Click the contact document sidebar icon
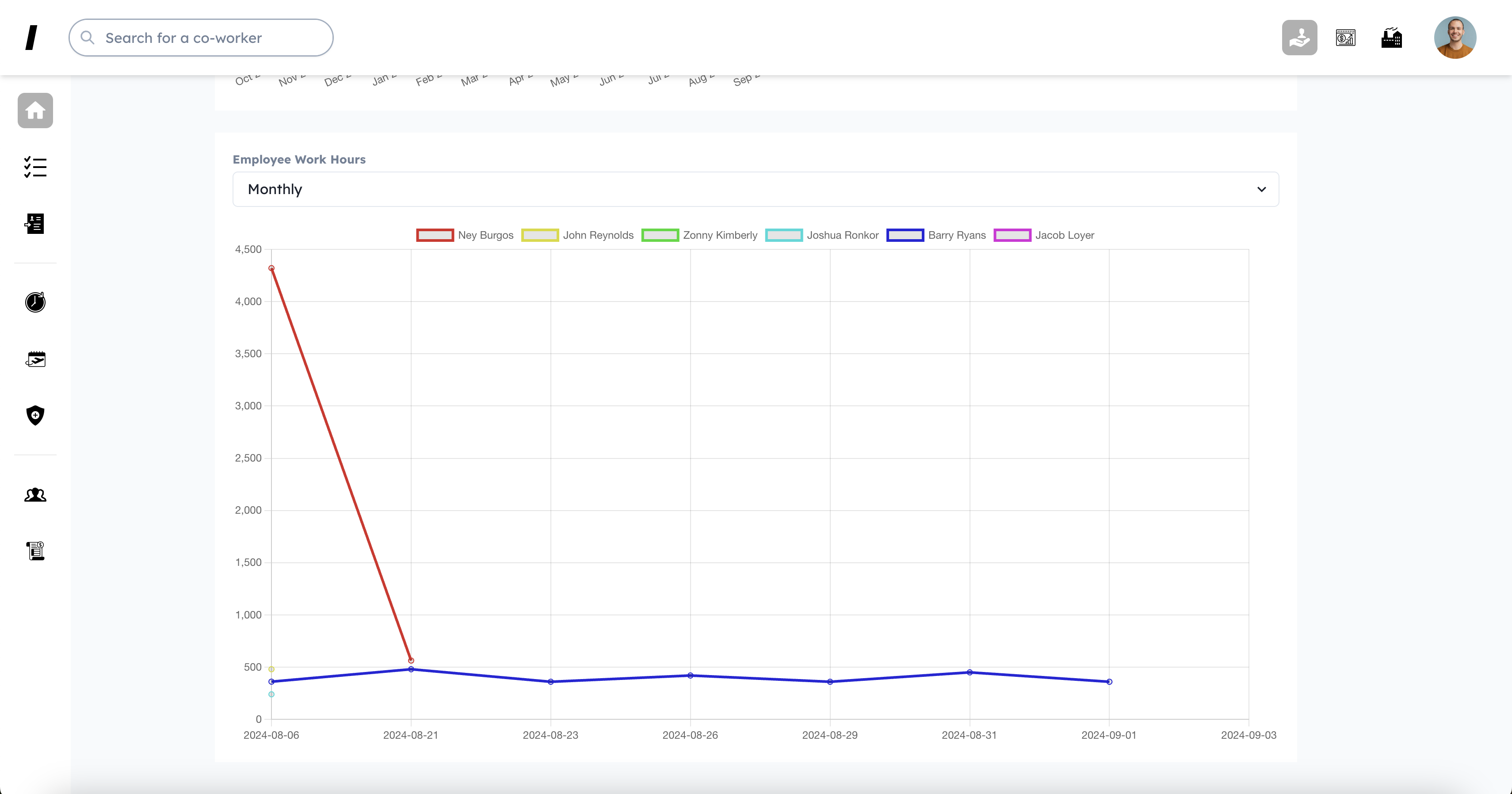Image resolution: width=1512 pixels, height=794 pixels. [x=35, y=224]
